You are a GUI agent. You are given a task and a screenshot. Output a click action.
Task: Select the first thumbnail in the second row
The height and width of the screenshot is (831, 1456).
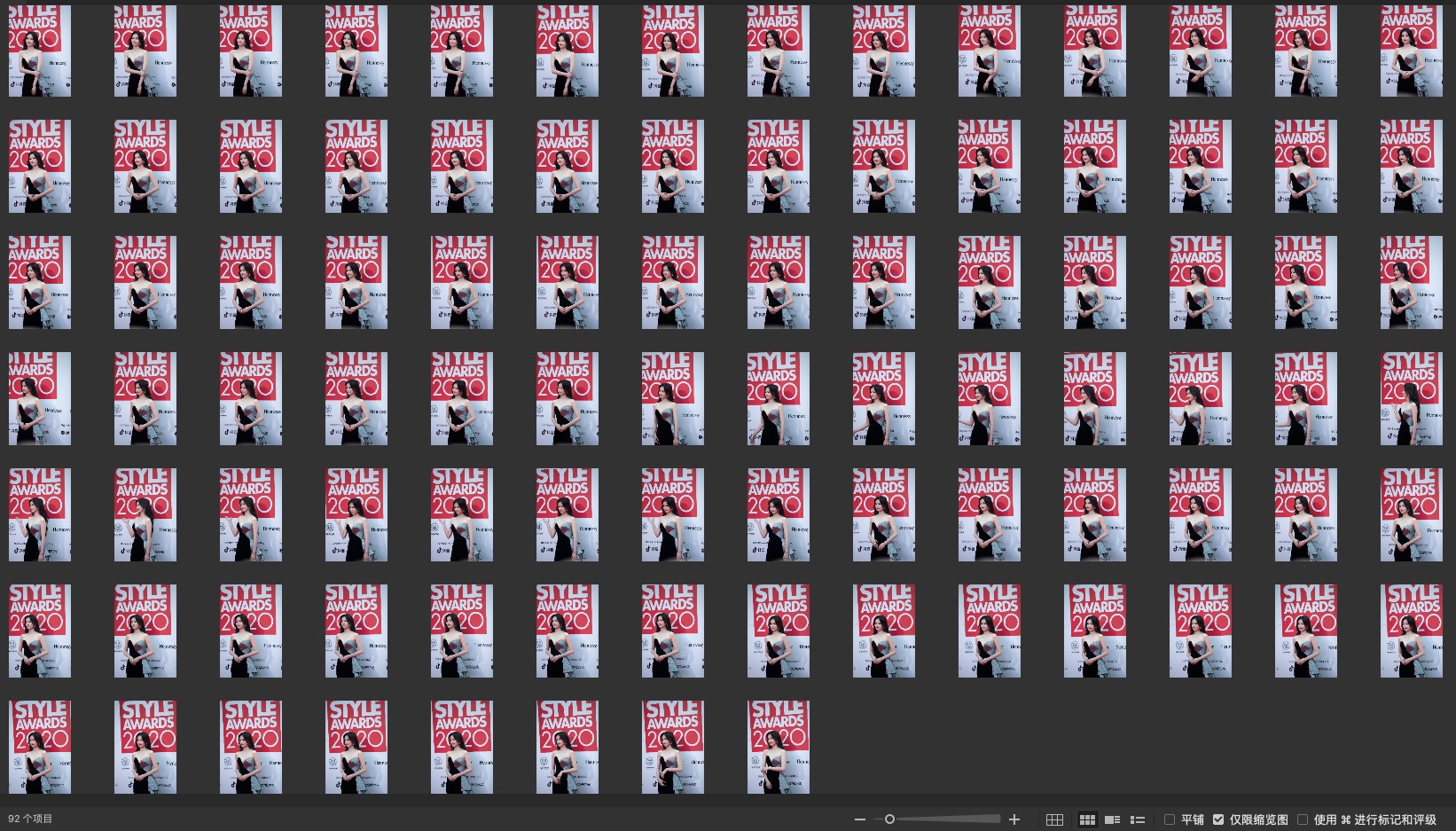point(40,166)
